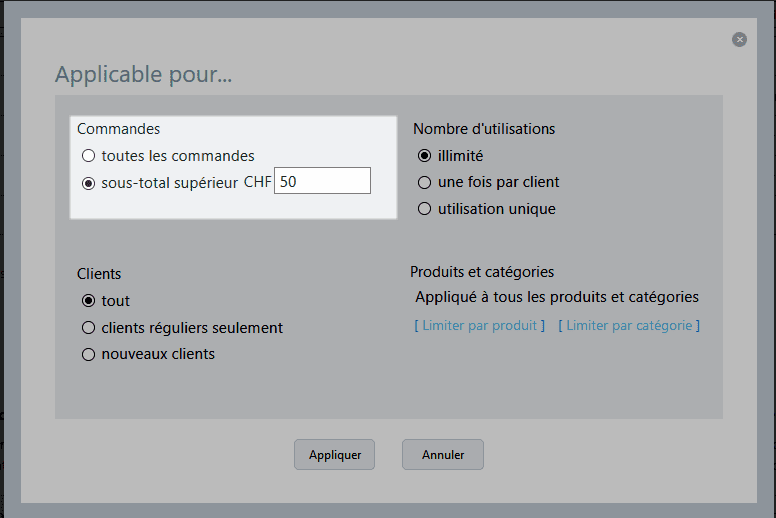Close the dialog with the X icon
This screenshot has width=776, height=518.
(x=739, y=39)
